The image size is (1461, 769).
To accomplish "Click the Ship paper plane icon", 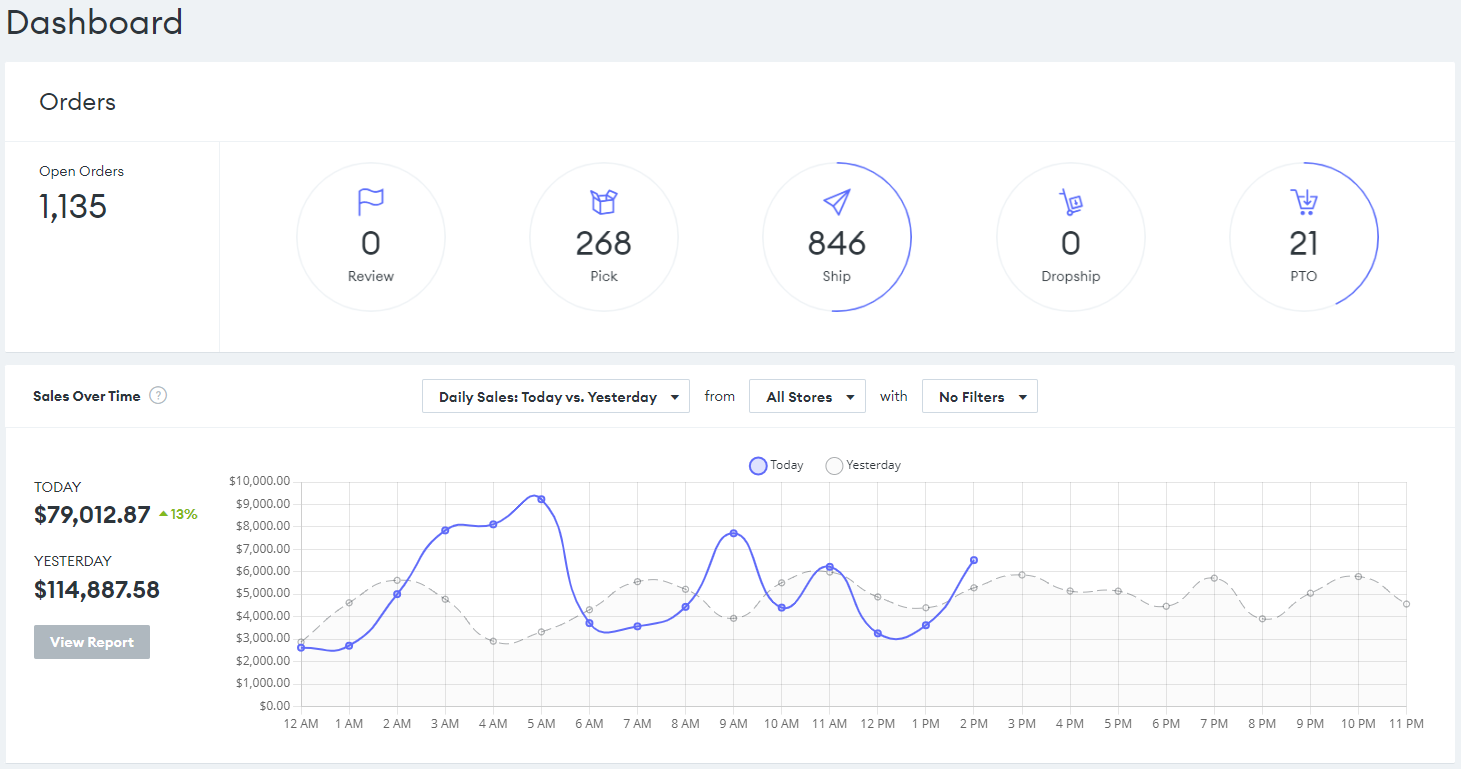I will (837, 203).
